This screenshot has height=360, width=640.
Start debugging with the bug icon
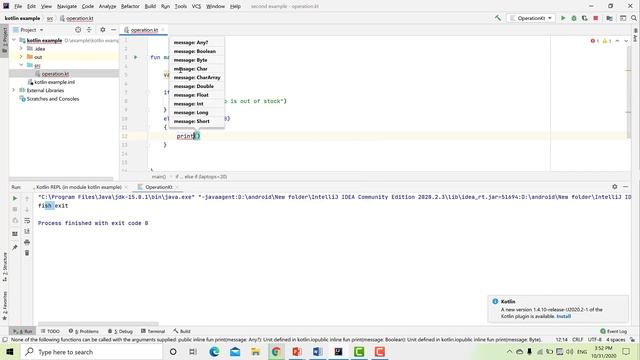click(574, 18)
